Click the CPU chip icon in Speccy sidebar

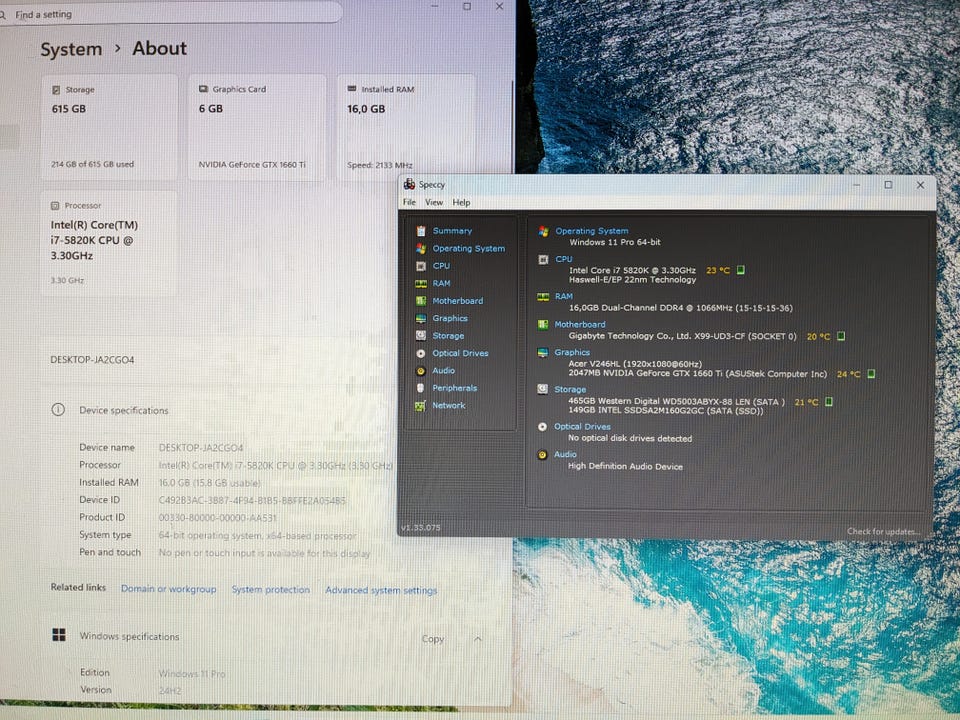[x=421, y=266]
